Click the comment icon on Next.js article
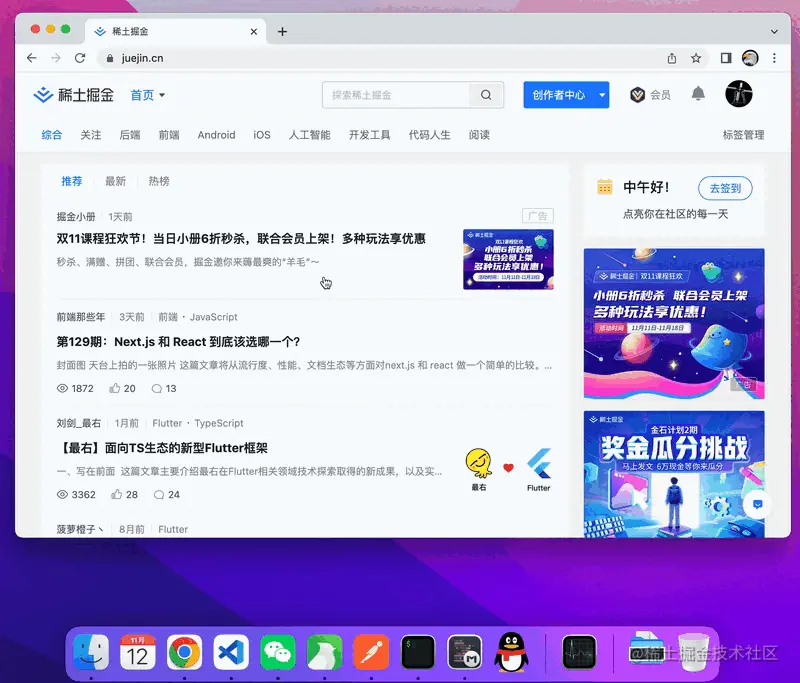The image size is (800, 683). (x=157, y=389)
